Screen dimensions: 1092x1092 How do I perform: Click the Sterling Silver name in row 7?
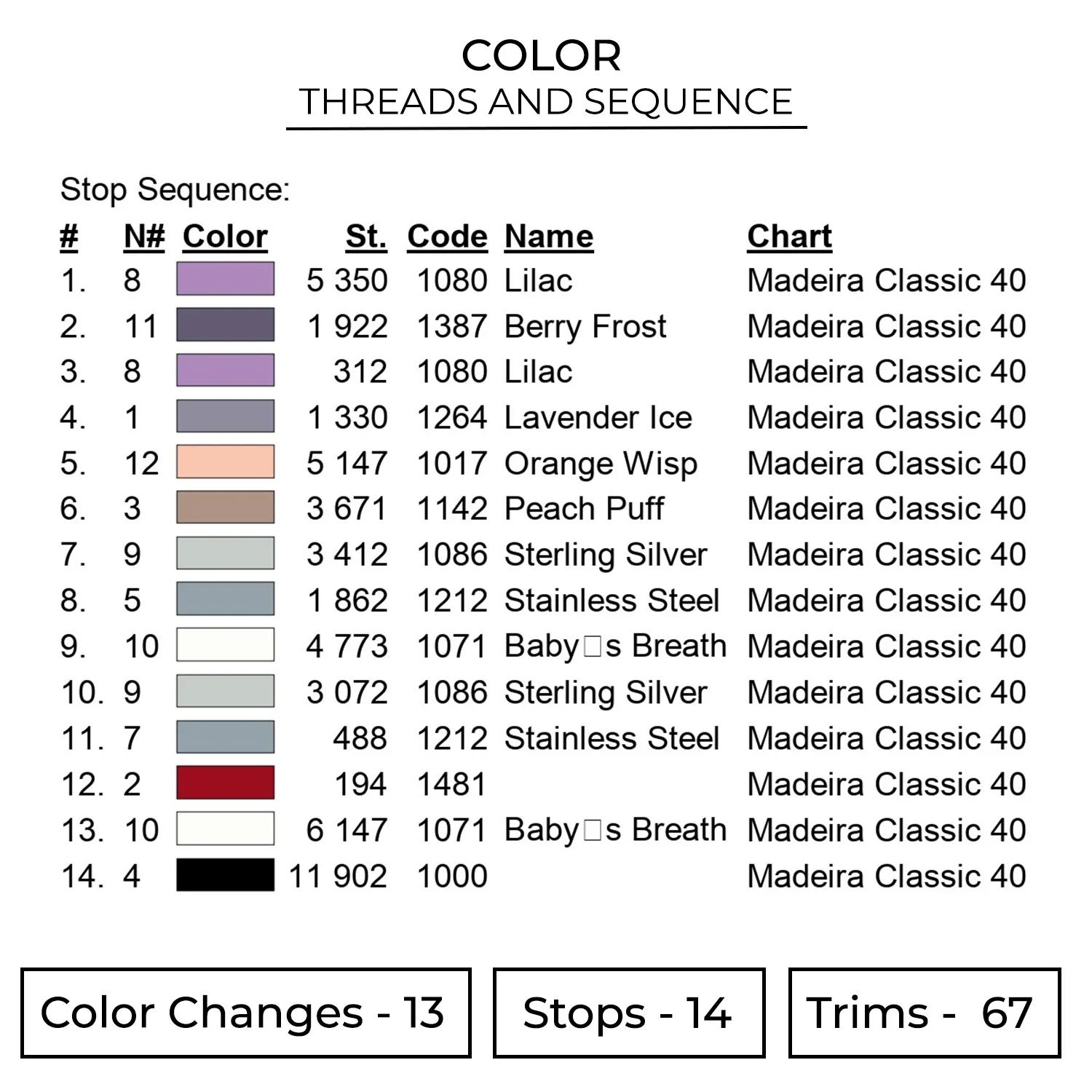(x=606, y=555)
